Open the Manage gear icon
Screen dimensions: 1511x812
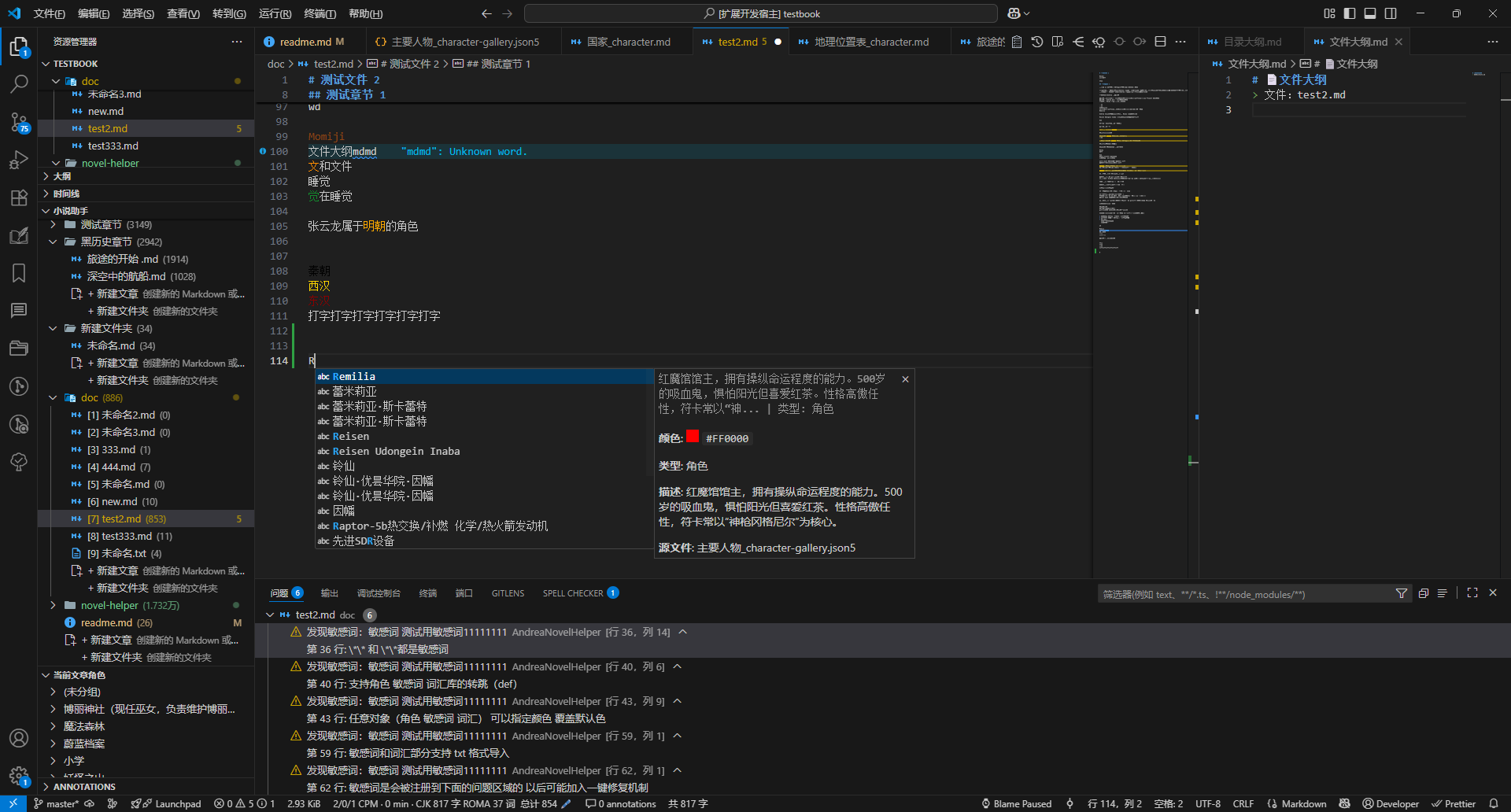tap(19, 776)
